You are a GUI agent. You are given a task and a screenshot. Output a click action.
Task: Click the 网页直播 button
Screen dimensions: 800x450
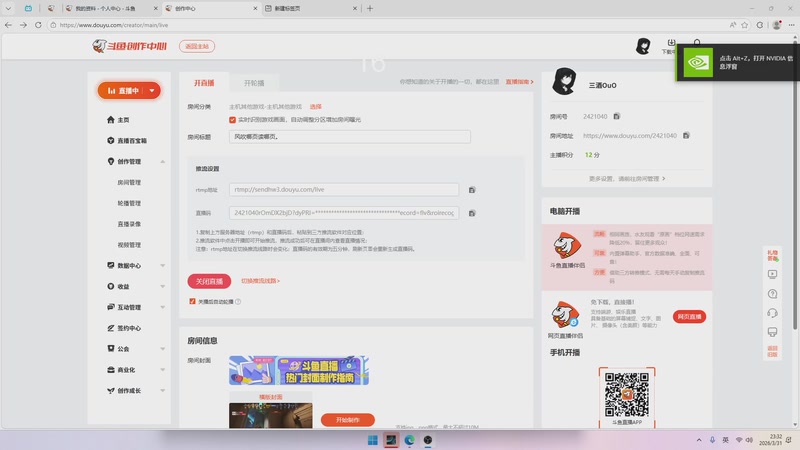tap(689, 317)
